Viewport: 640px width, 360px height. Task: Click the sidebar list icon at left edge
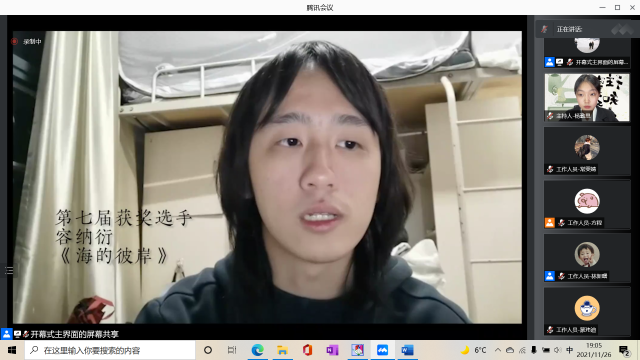(9, 270)
